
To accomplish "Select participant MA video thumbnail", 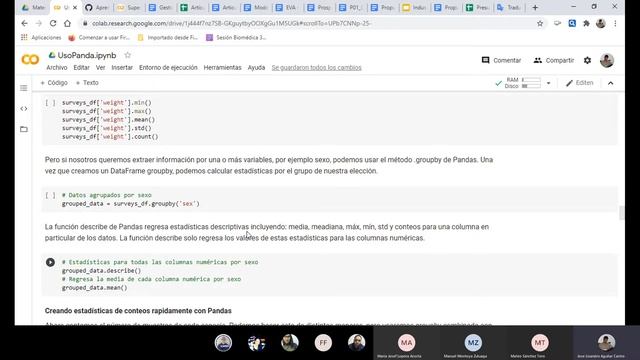I will 406,343.
